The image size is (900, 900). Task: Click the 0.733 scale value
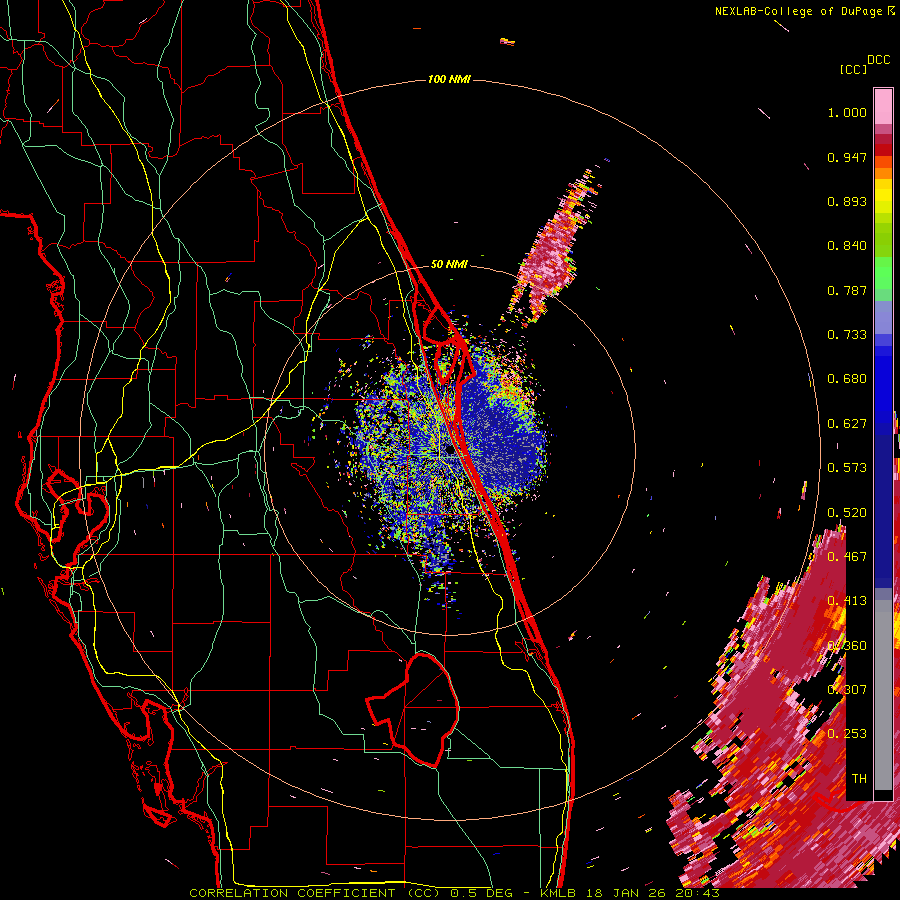pos(847,335)
